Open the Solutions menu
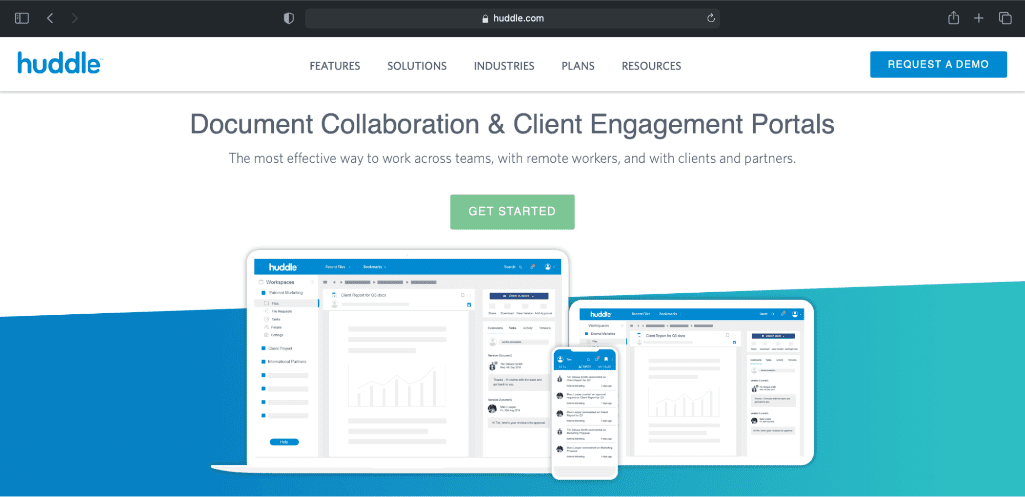The height and width of the screenshot is (497, 1025). 417,66
